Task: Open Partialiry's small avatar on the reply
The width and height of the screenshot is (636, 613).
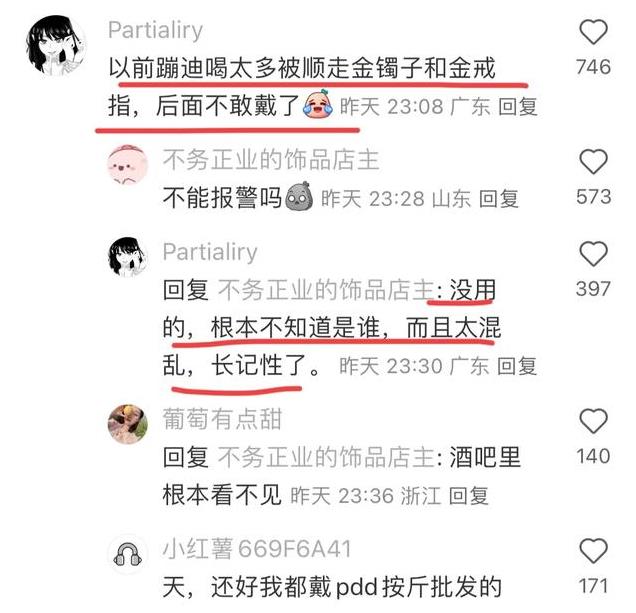Action: [x=127, y=257]
